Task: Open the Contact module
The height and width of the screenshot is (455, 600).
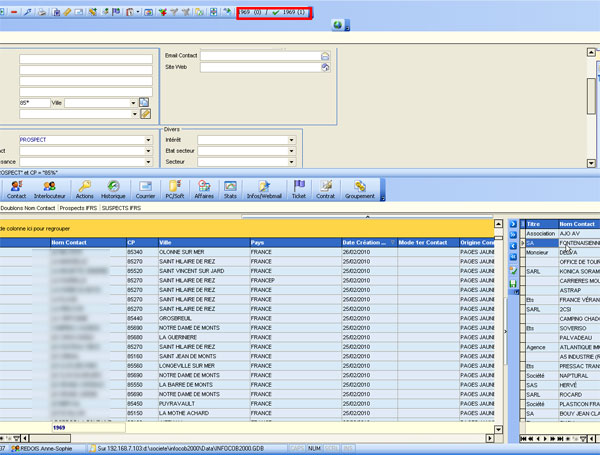Action: (x=16, y=189)
